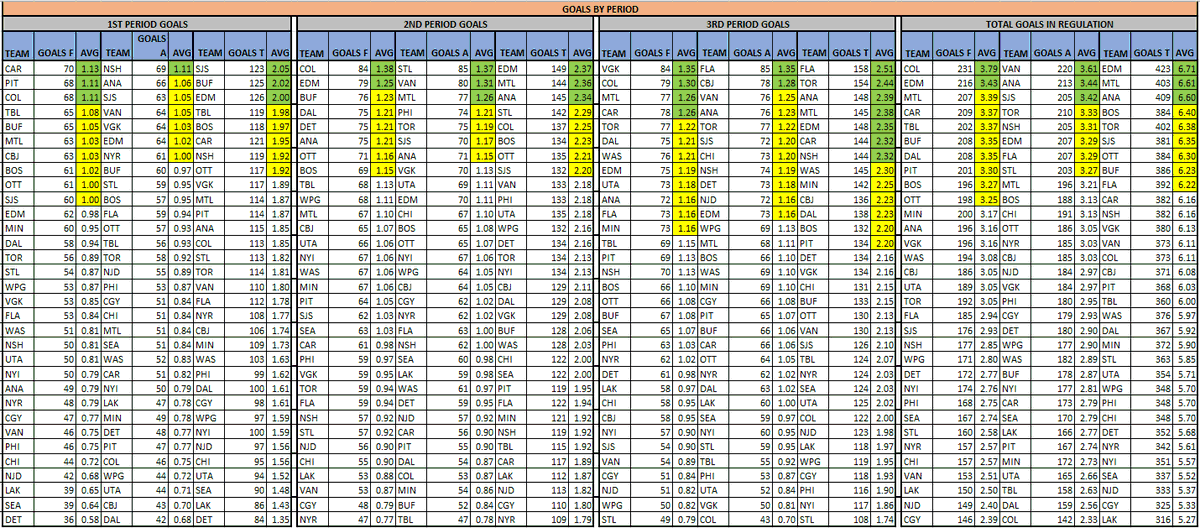Select the 2.05 green average cell for SJS
1200x528 pixels.
coord(281,68)
